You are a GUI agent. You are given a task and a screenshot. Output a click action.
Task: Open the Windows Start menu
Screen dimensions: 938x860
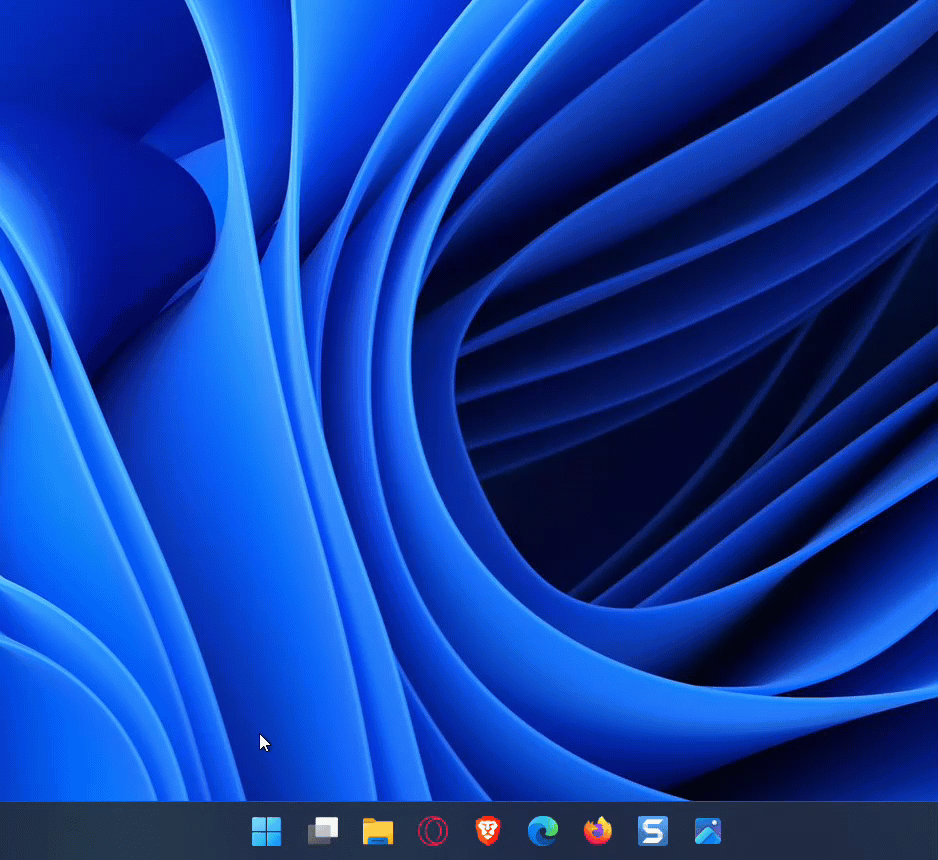tap(267, 831)
